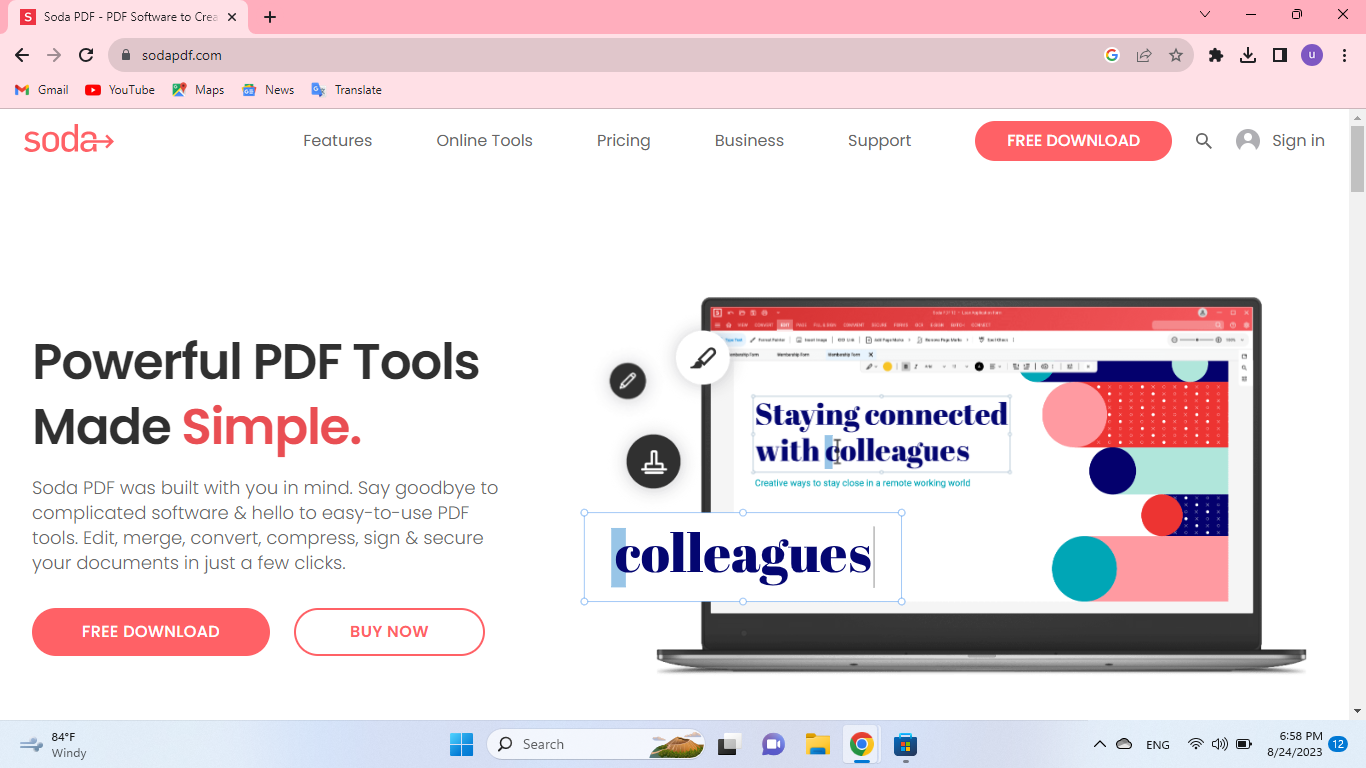Toggle Chrome side panel icon
The image size is (1366, 768).
[x=1280, y=55]
